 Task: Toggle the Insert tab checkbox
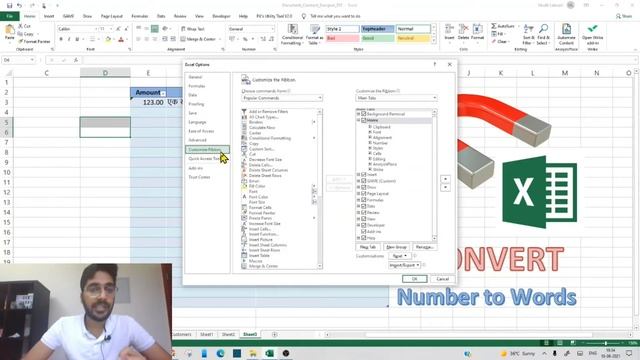(364, 174)
